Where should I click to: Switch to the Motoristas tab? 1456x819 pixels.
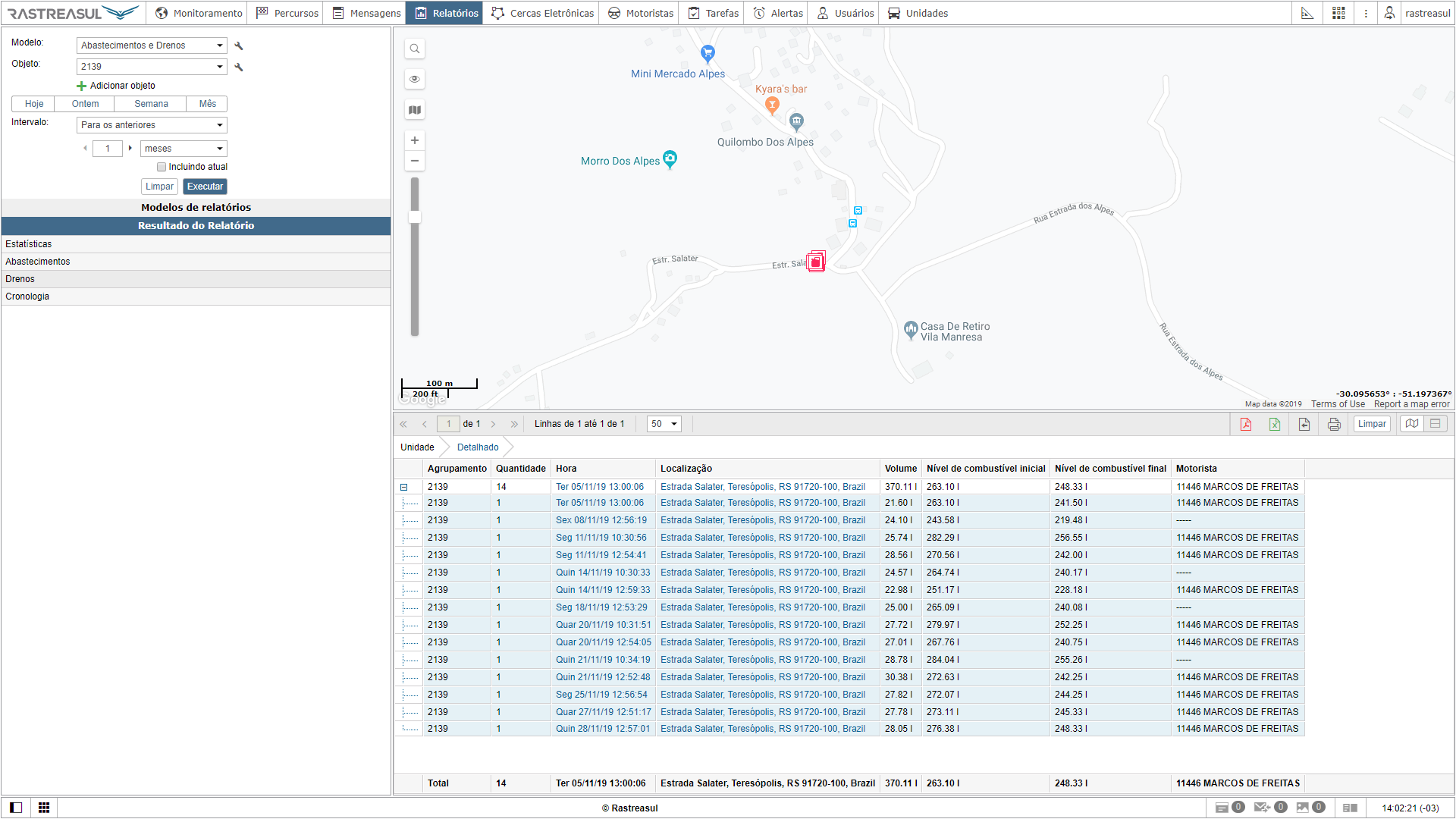point(641,13)
